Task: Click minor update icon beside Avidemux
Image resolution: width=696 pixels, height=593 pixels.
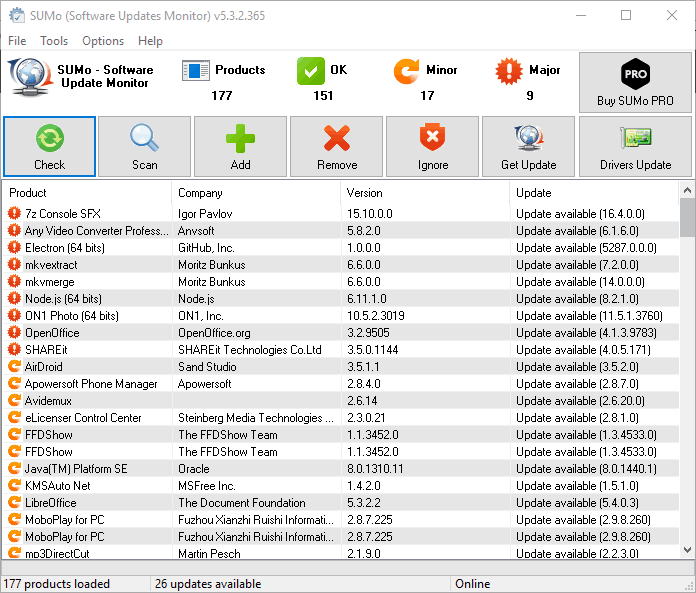Action: (x=14, y=400)
